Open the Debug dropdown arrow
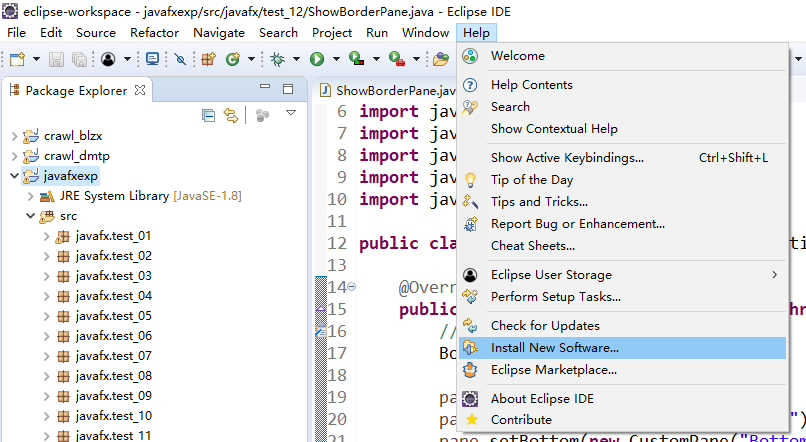Image resolution: width=806 pixels, height=442 pixels. (296, 59)
